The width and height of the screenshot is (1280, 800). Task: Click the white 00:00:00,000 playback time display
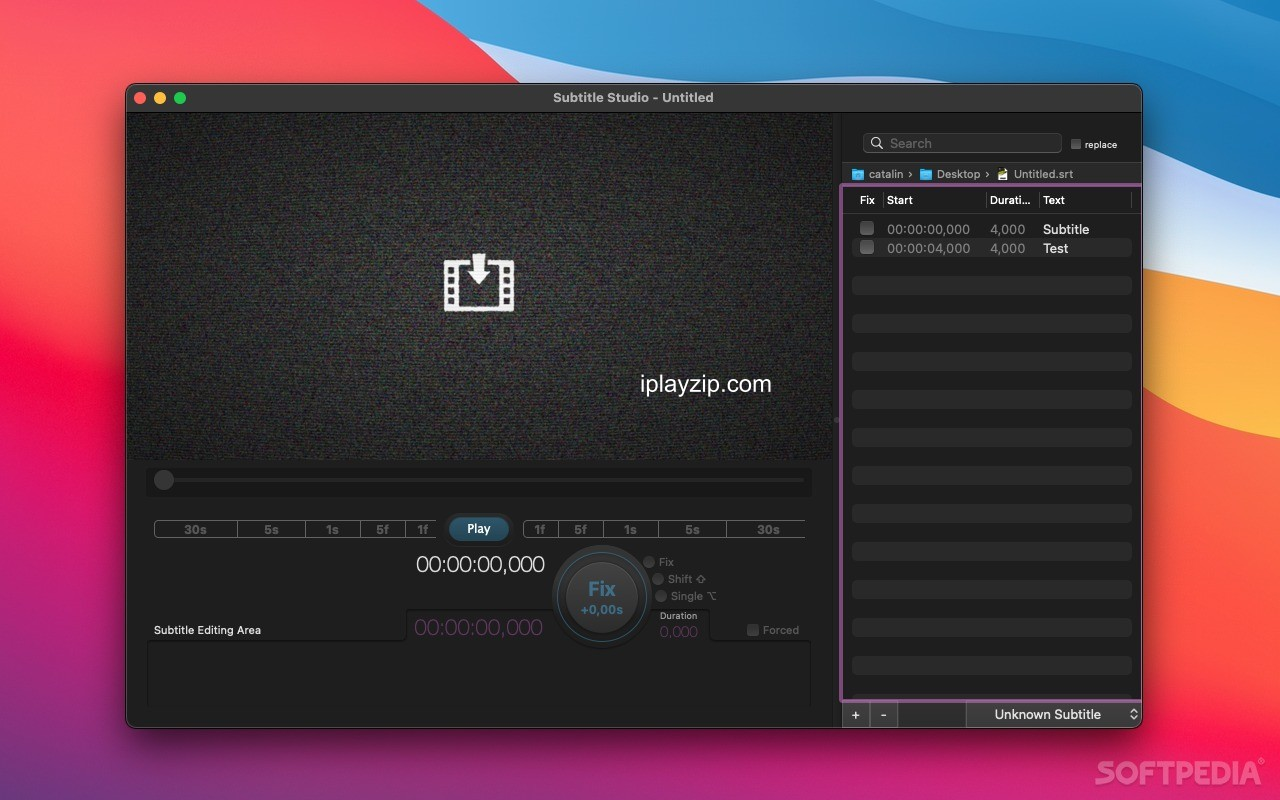(x=480, y=564)
